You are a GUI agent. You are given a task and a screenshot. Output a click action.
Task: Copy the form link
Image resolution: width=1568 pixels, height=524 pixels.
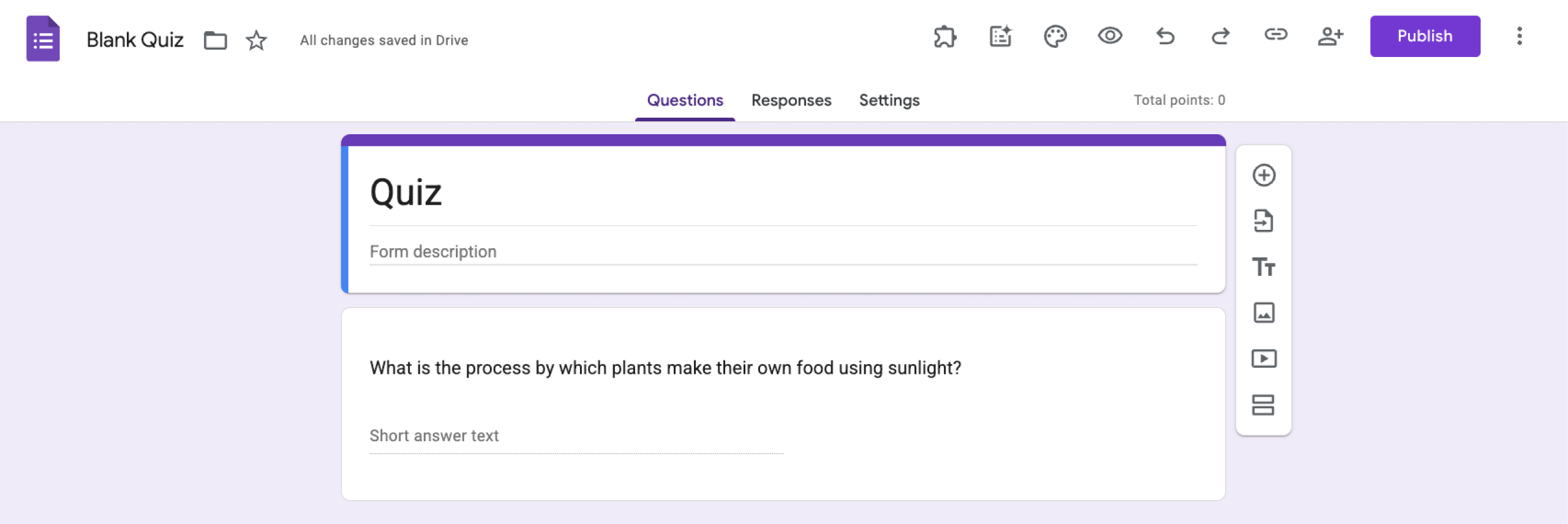[x=1276, y=37]
